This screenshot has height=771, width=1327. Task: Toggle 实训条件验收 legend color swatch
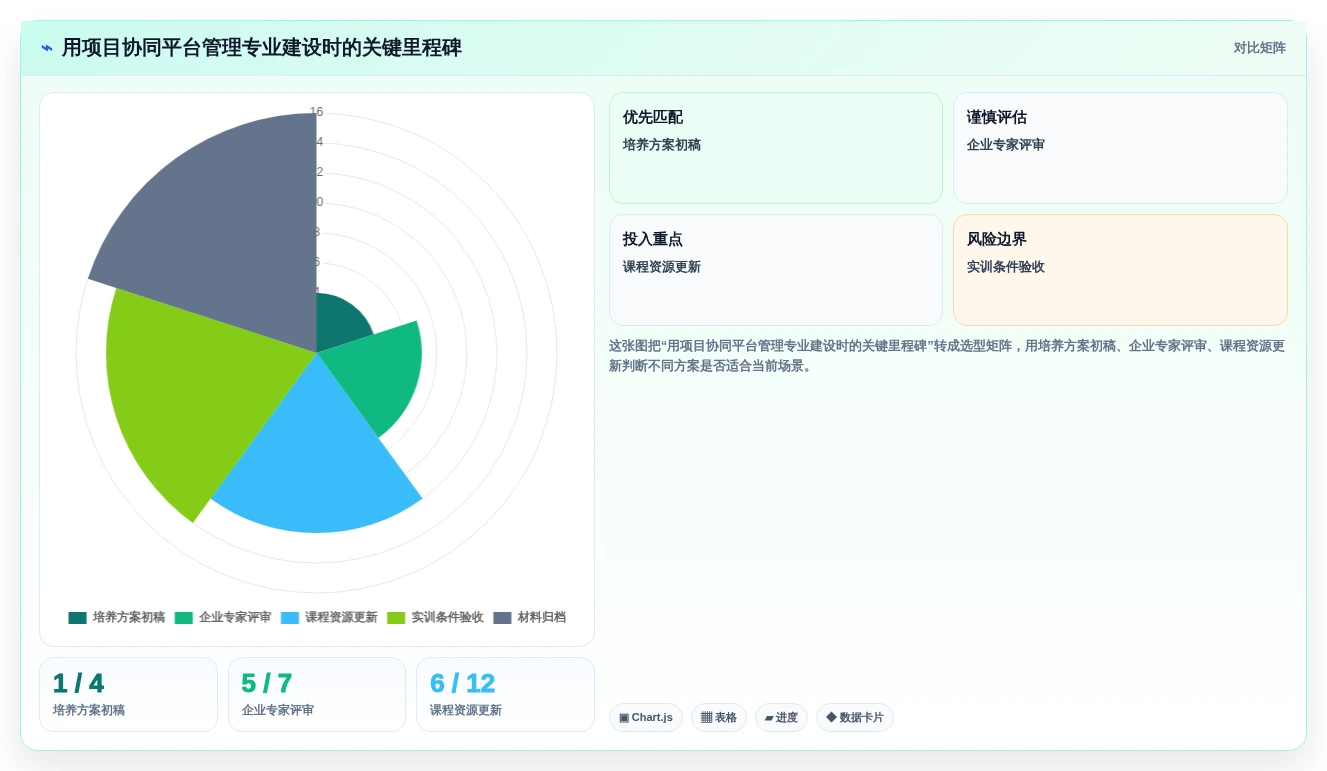396,618
